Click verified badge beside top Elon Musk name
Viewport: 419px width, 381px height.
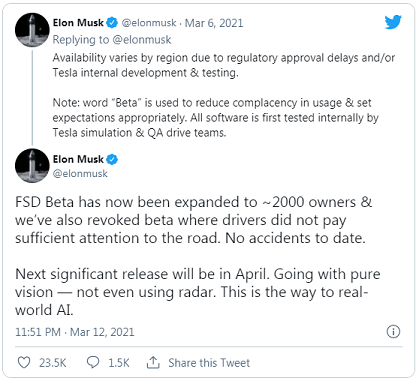coord(112,23)
